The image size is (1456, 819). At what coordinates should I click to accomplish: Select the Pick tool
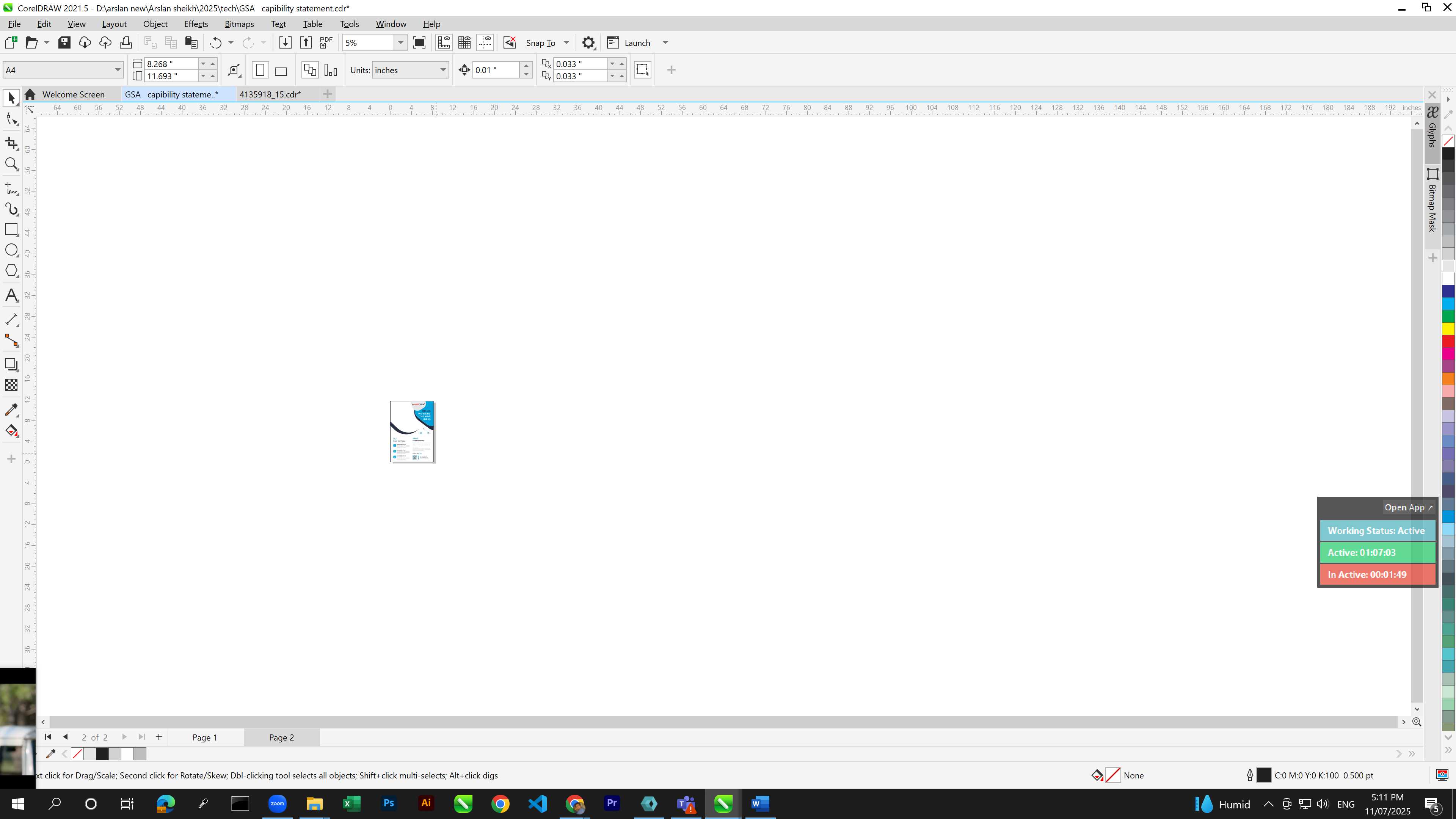click(x=11, y=98)
